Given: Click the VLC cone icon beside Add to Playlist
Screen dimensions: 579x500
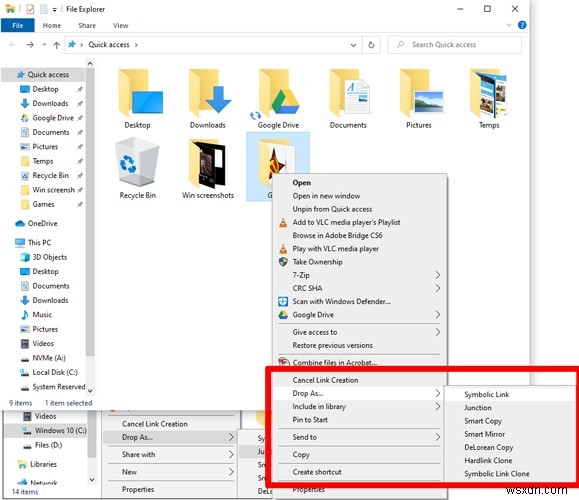Looking at the screenshot, I should tap(283, 222).
